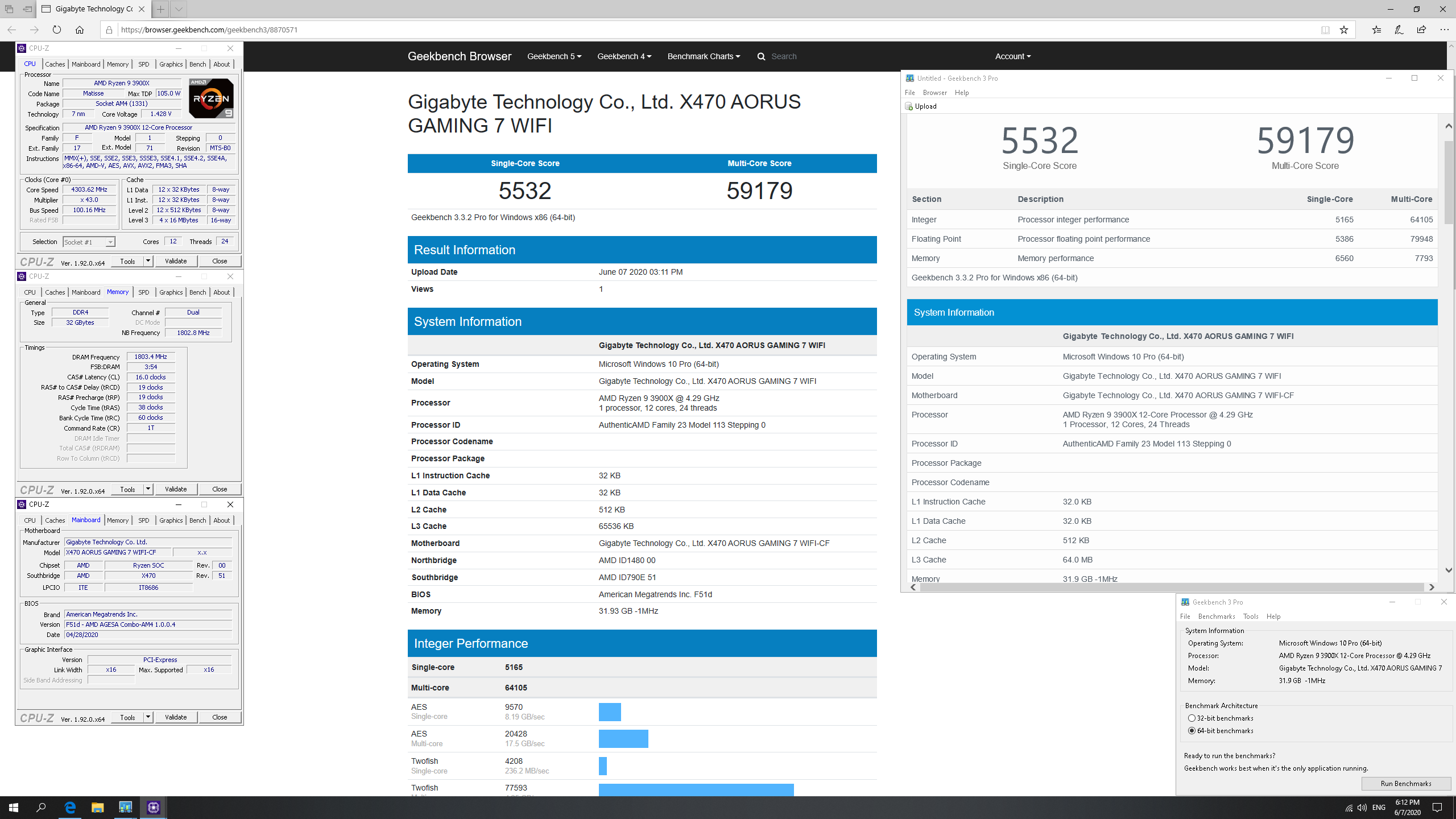Click the browser Forward arrow
The image size is (1456, 819).
(34, 30)
